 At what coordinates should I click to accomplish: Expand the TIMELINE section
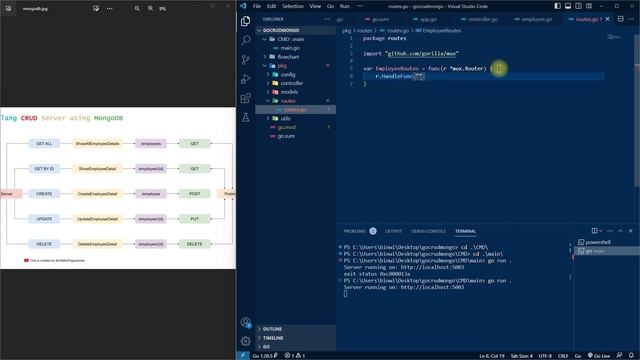[296, 338]
